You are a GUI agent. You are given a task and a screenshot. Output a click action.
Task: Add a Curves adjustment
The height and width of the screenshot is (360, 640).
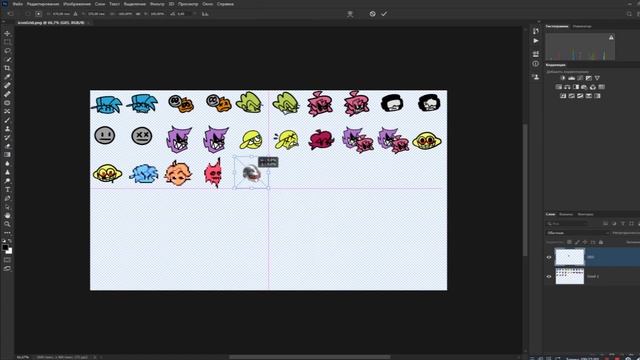click(x=580, y=78)
